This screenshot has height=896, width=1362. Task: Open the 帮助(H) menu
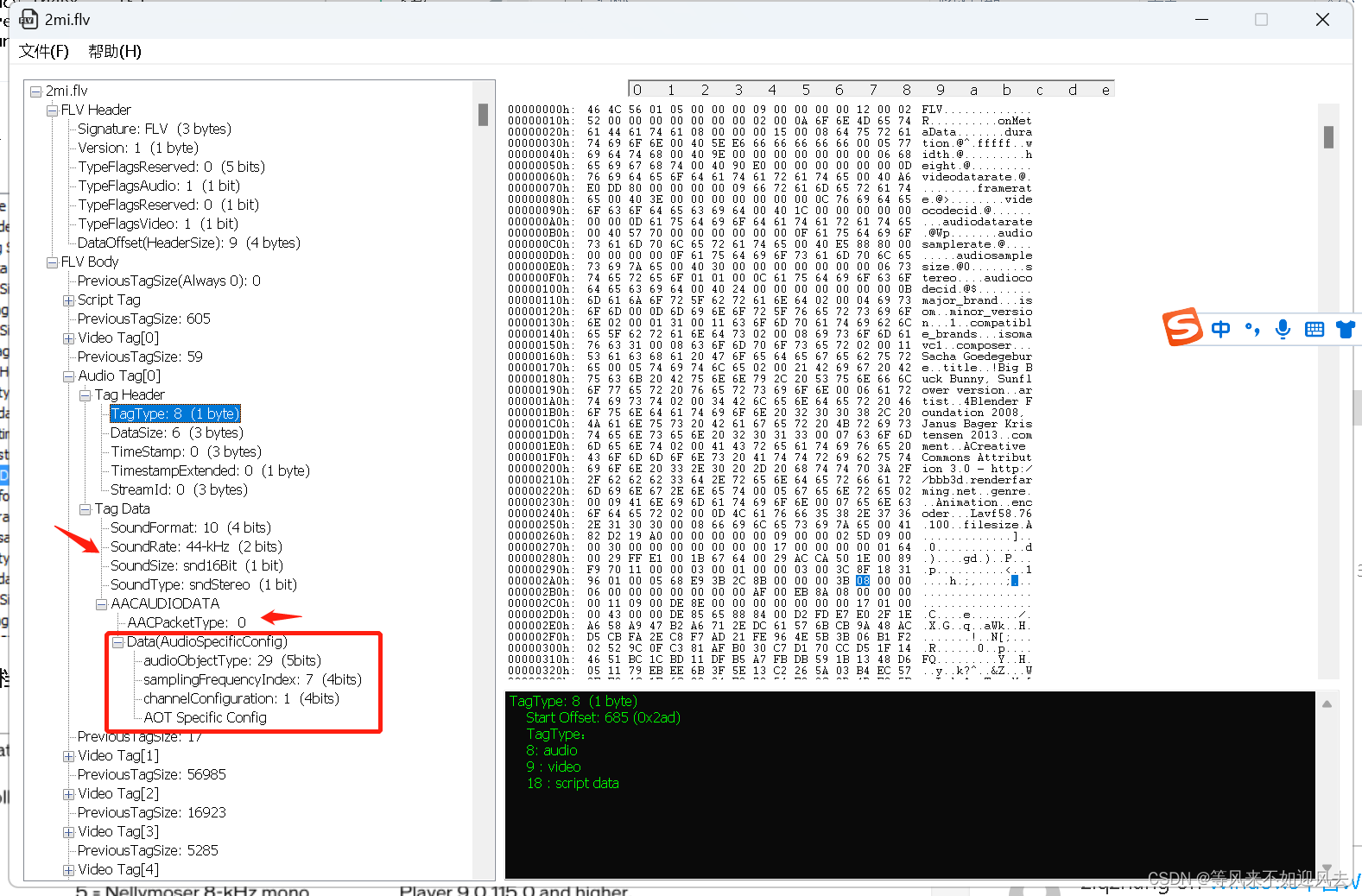(x=115, y=51)
